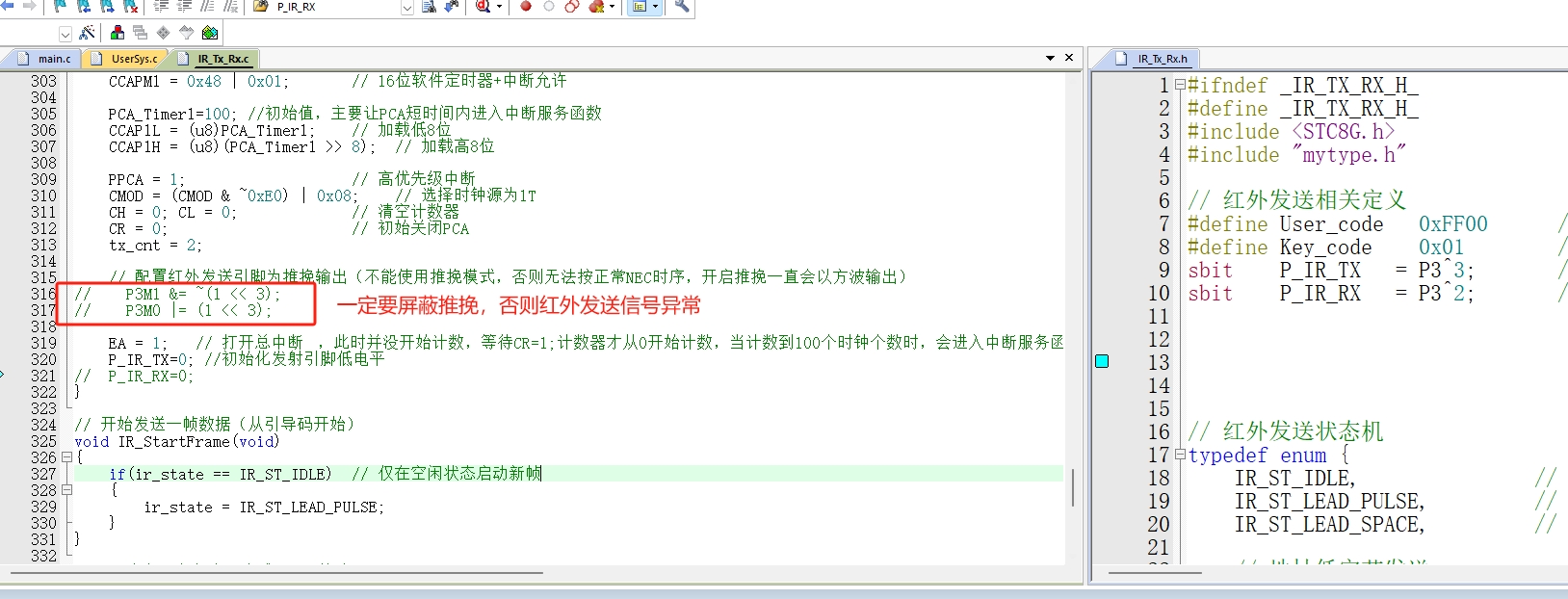This screenshot has height=599, width=1568.
Task: Click 'ir_state = IR_ST_LEAD_PULSE;' line
Action: [264, 507]
